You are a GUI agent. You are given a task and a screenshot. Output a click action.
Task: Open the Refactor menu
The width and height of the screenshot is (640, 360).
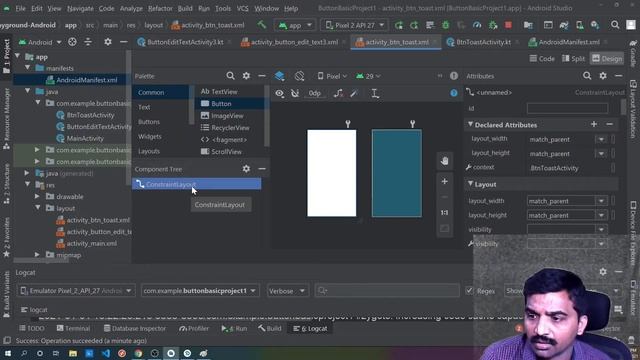pos(160,8)
